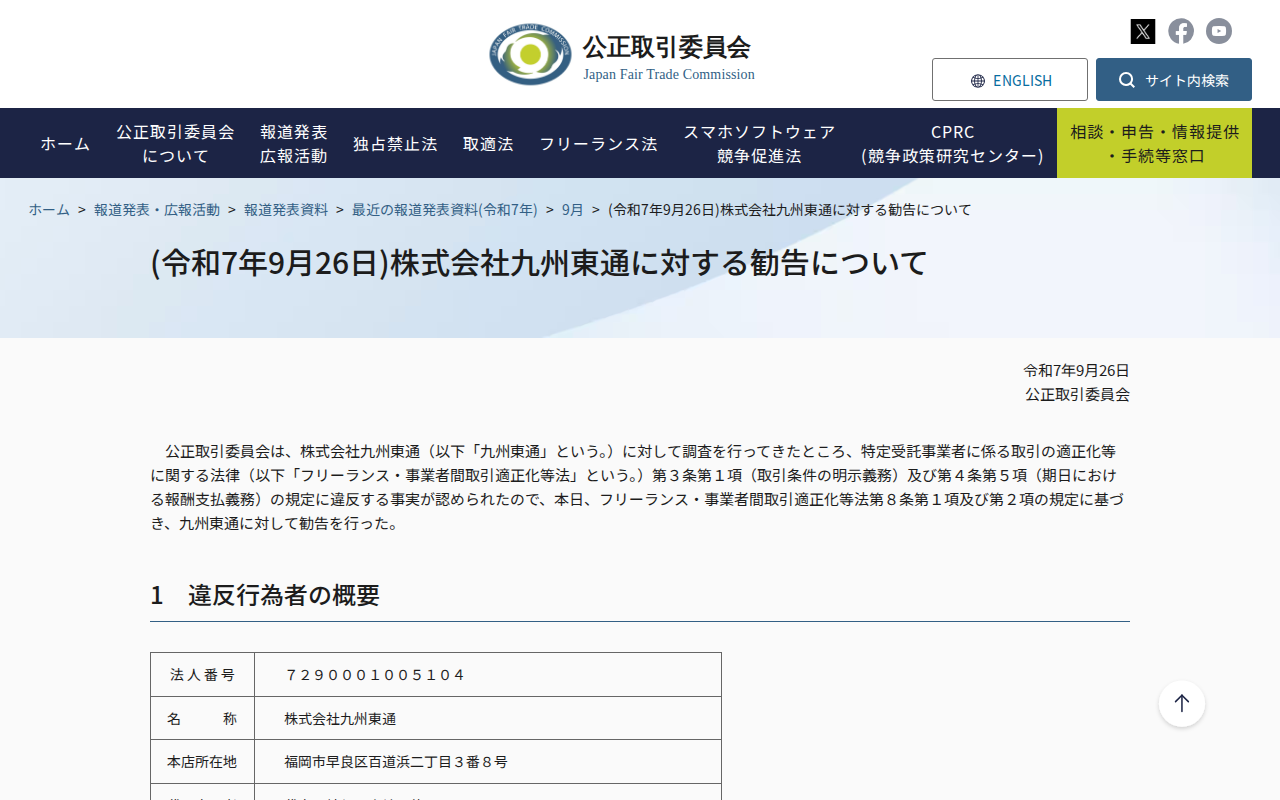Click the scroll-to-top arrow button
Image resolution: width=1280 pixels, height=800 pixels.
1182,704
